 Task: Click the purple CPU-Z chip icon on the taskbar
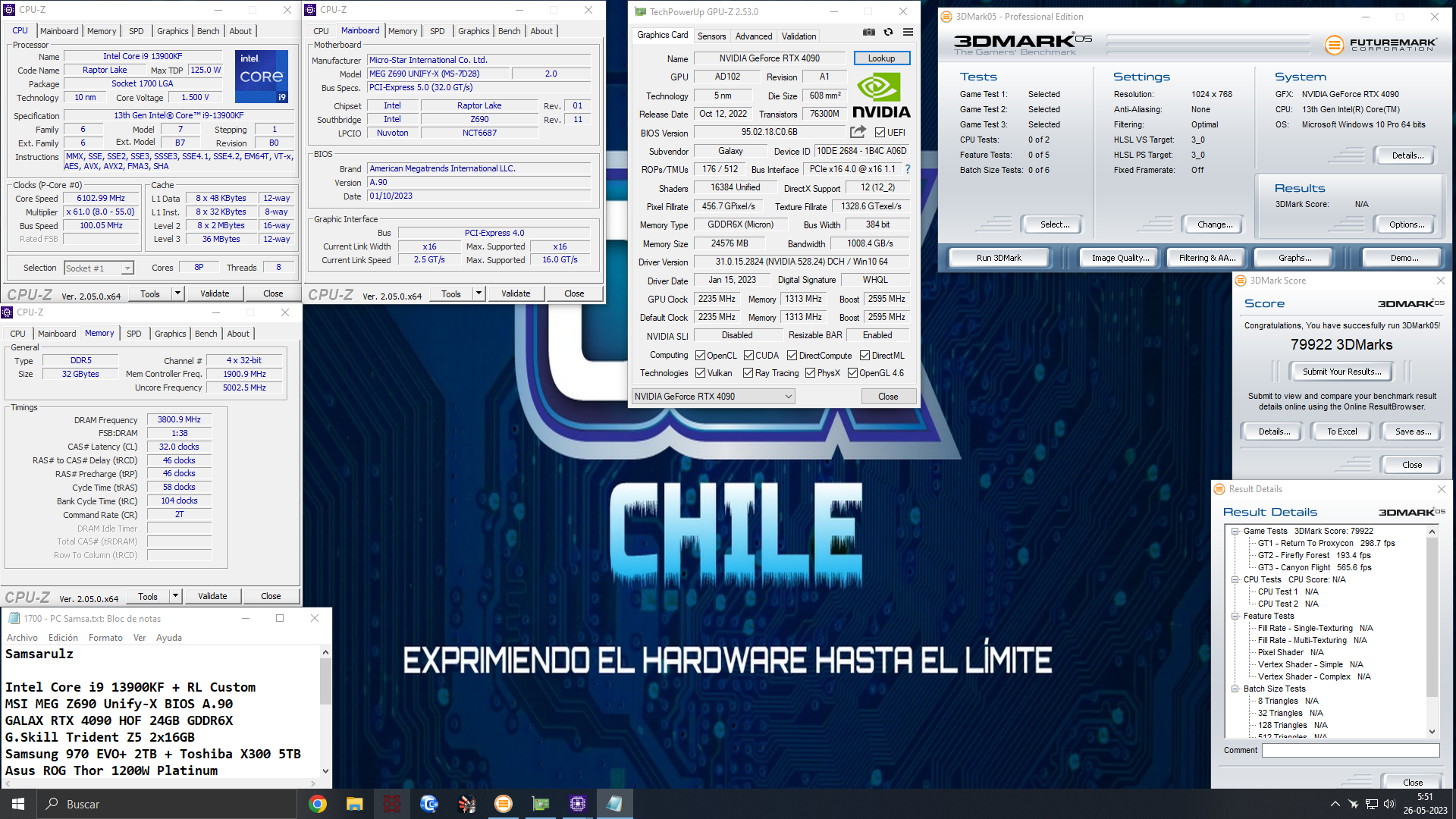[x=578, y=804]
